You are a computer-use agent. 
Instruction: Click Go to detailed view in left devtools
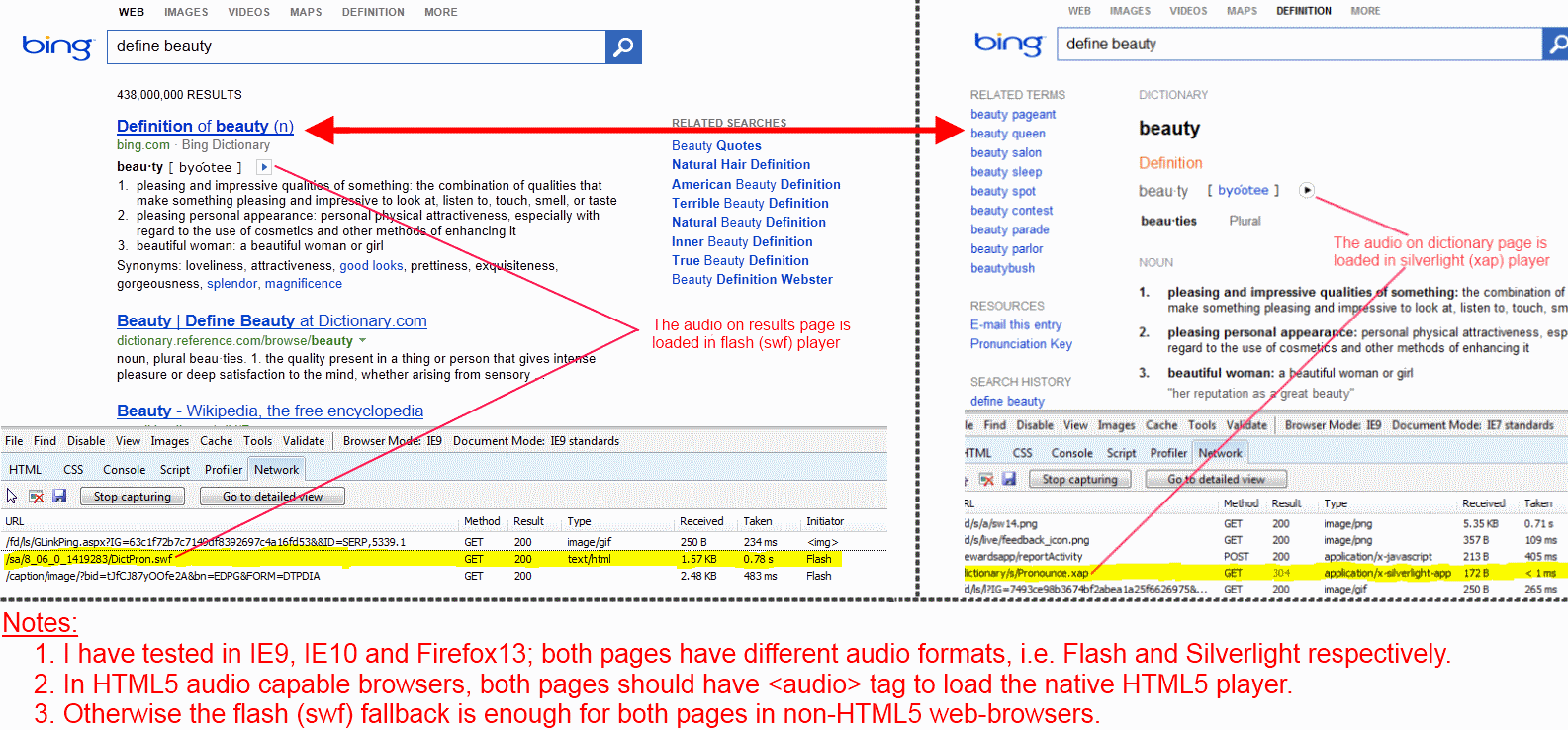(272, 497)
